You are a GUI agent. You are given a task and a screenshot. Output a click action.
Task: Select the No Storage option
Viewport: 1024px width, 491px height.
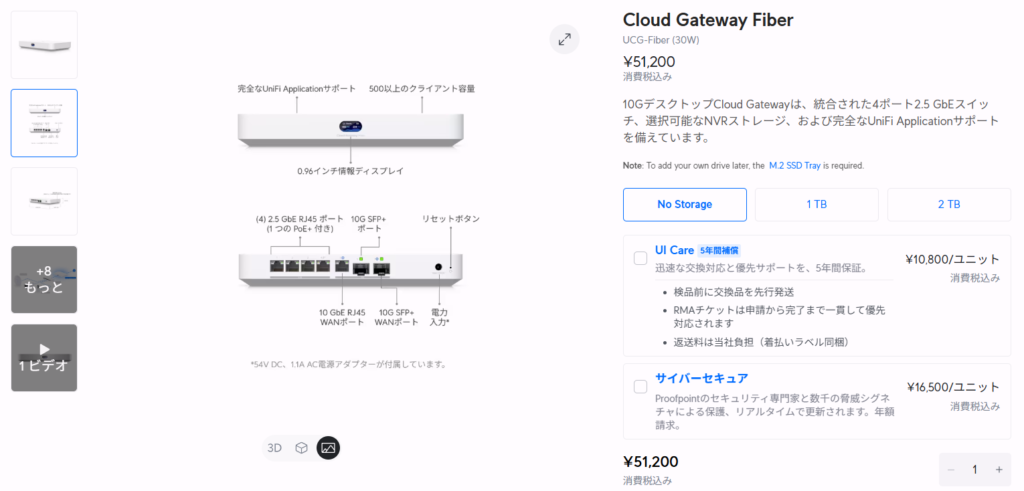[x=684, y=204]
